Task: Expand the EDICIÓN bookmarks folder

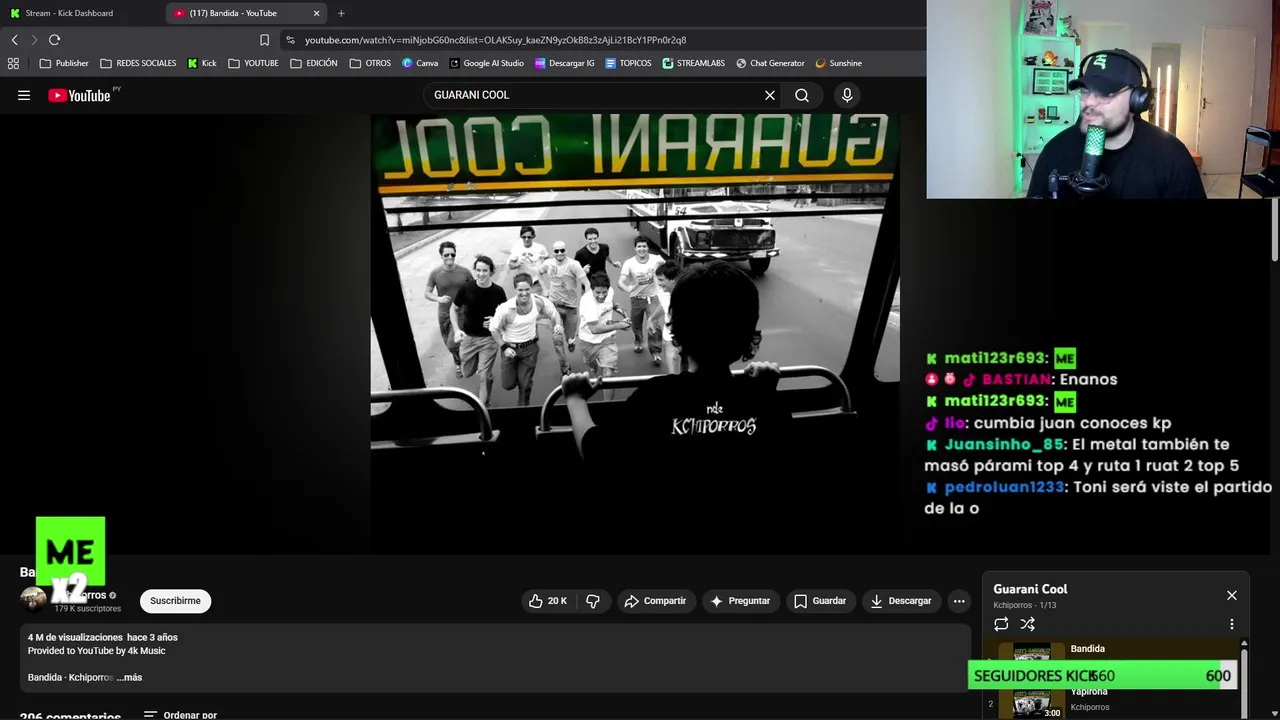Action: point(313,63)
